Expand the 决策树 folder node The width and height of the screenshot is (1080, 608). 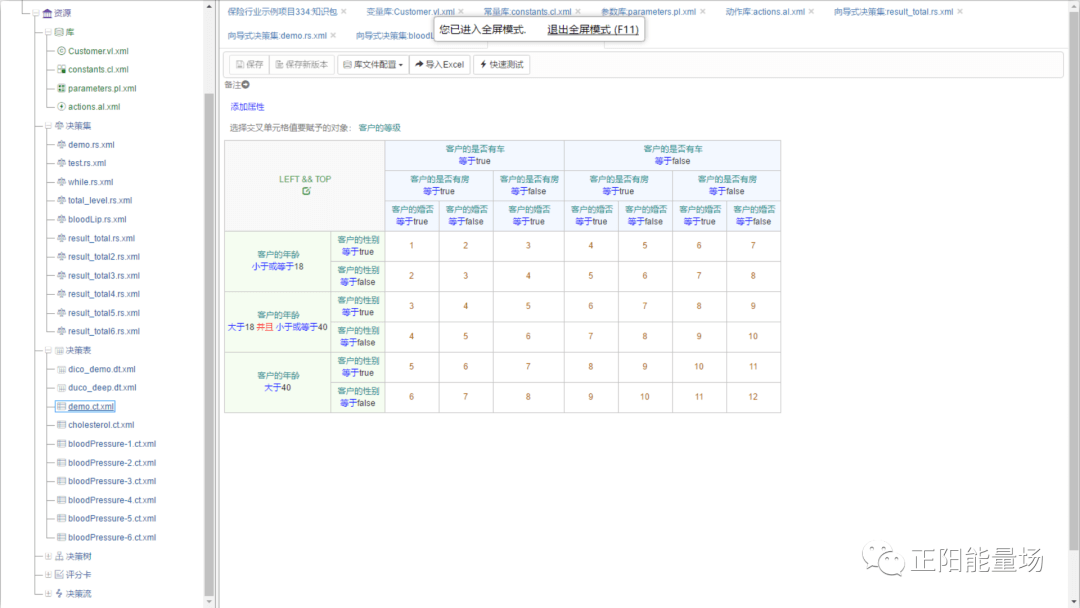point(48,556)
